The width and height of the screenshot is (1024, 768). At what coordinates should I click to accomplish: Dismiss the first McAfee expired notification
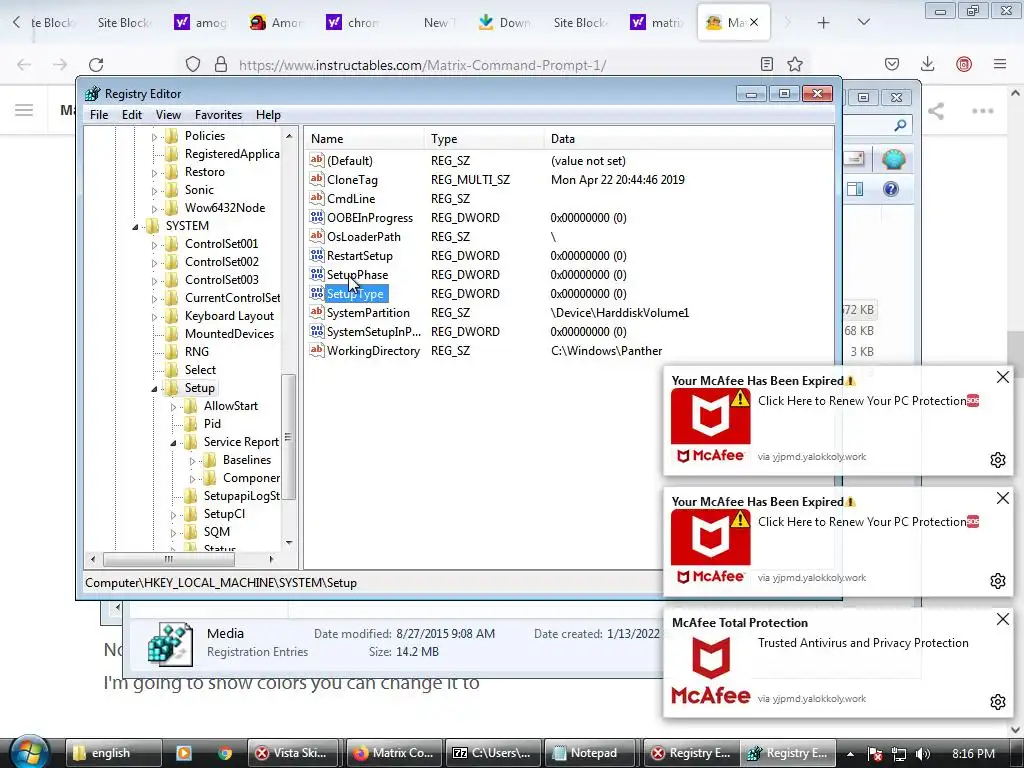1002,377
